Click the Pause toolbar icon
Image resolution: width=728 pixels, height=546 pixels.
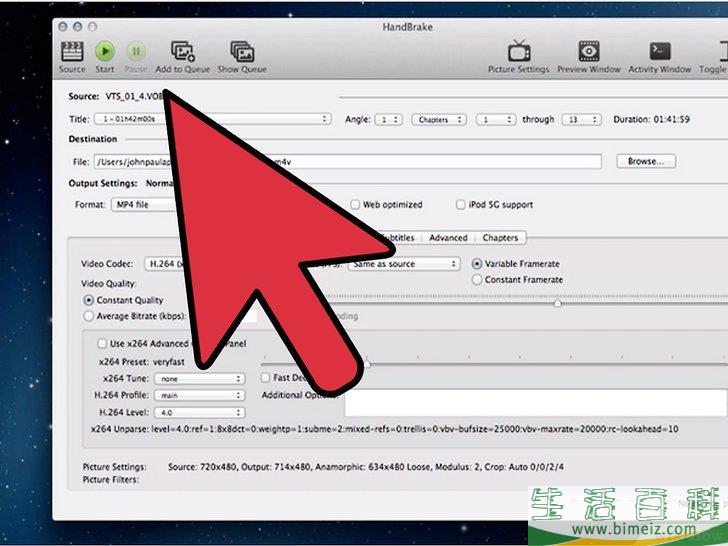coord(136,51)
